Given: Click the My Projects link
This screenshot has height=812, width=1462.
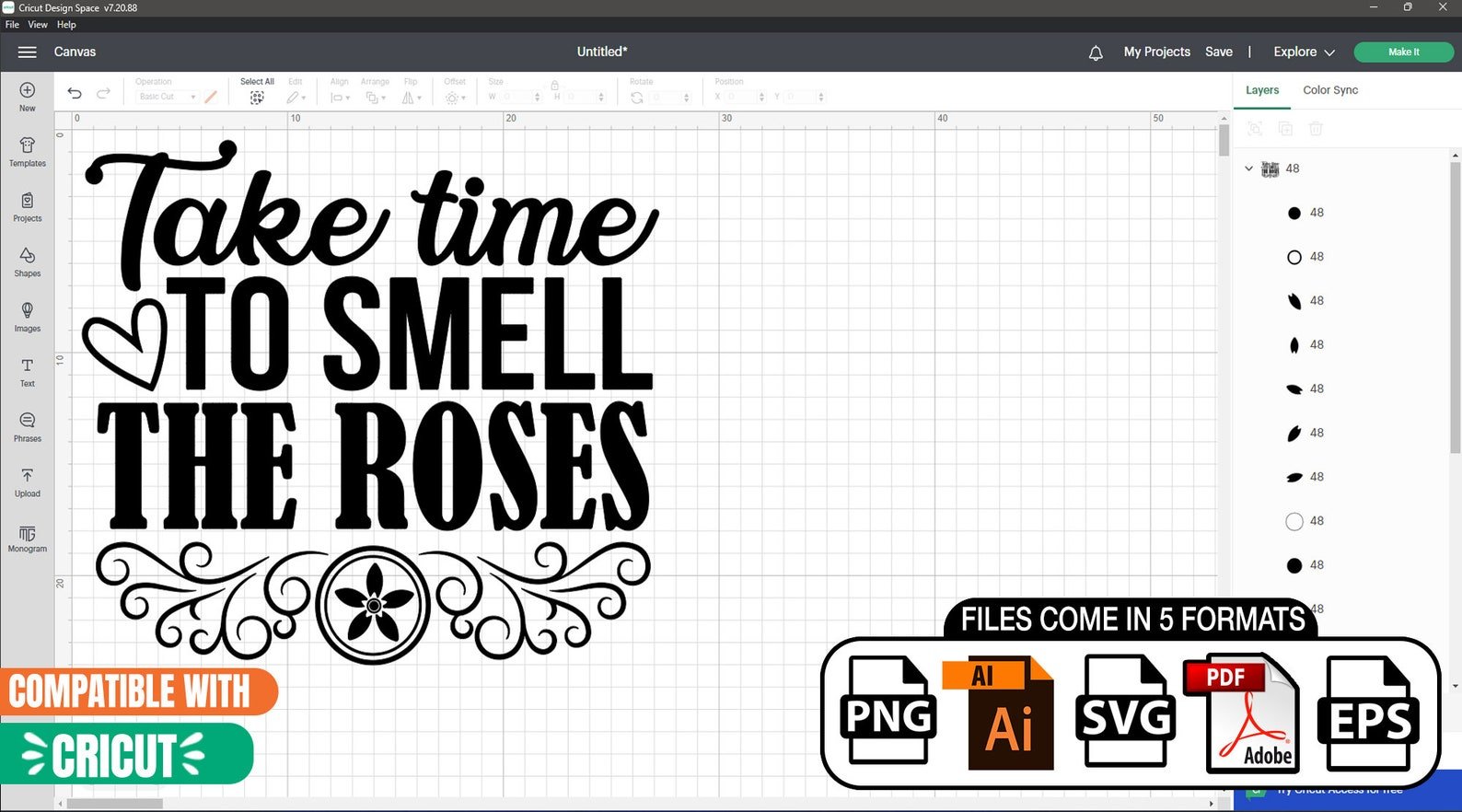Looking at the screenshot, I should tap(1156, 52).
